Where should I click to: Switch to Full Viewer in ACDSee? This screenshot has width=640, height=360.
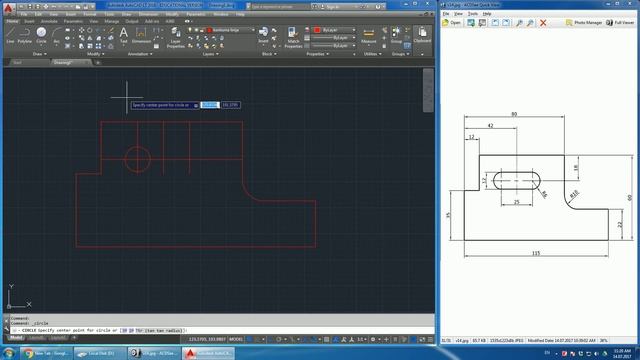coord(620,23)
